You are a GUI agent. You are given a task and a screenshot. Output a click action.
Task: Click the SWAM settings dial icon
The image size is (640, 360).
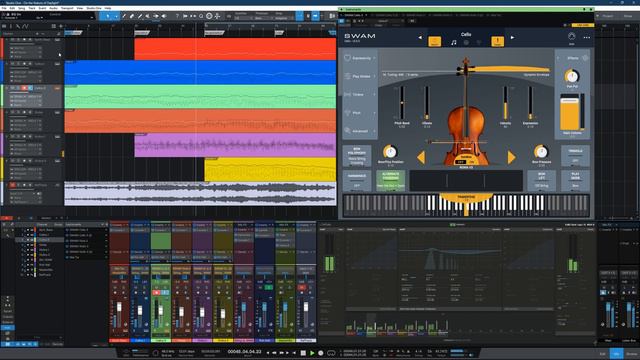571,37
